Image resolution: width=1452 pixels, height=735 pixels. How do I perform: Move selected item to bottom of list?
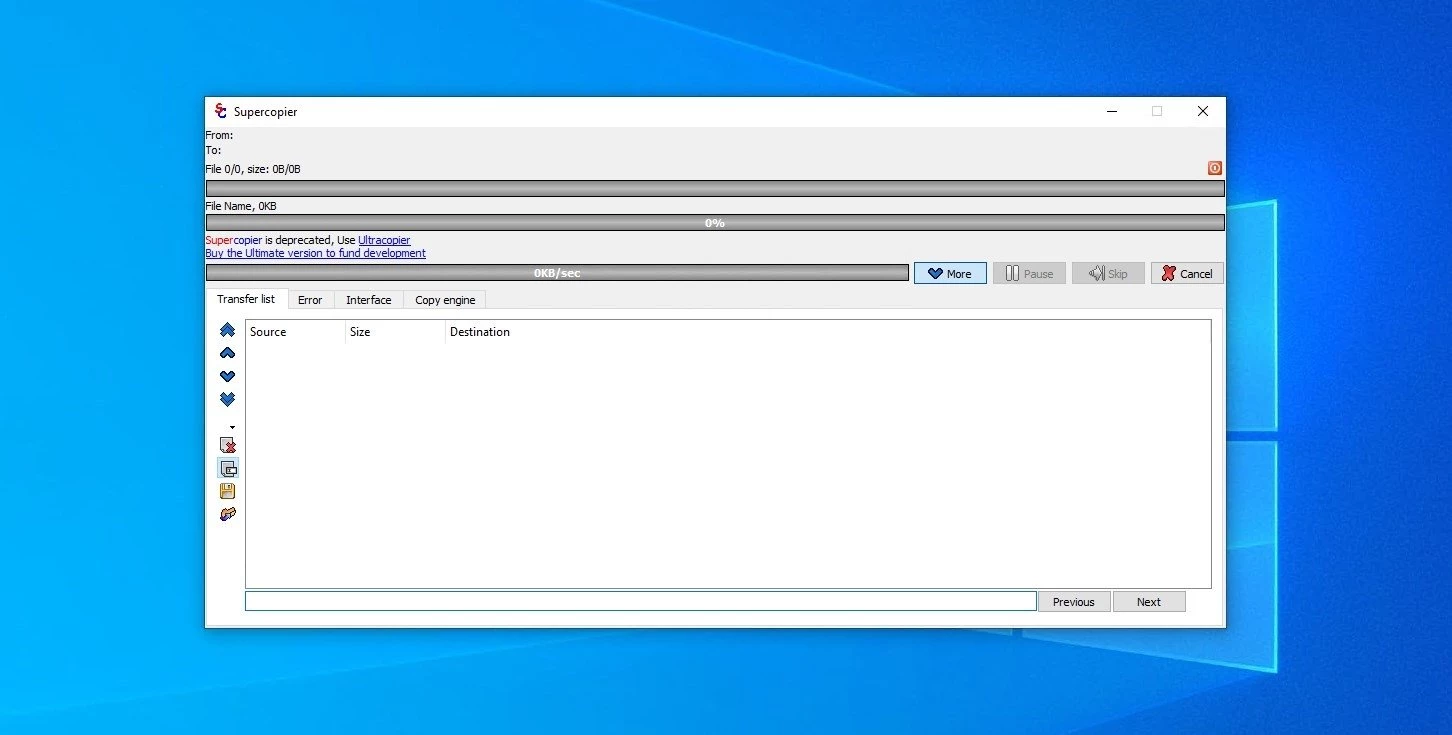pos(227,399)
